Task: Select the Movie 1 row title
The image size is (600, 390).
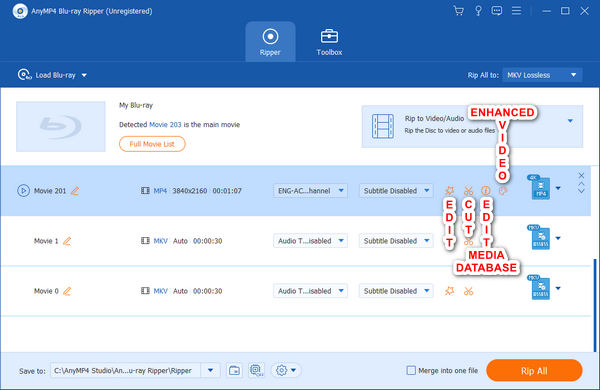Action: pos(46,241)
